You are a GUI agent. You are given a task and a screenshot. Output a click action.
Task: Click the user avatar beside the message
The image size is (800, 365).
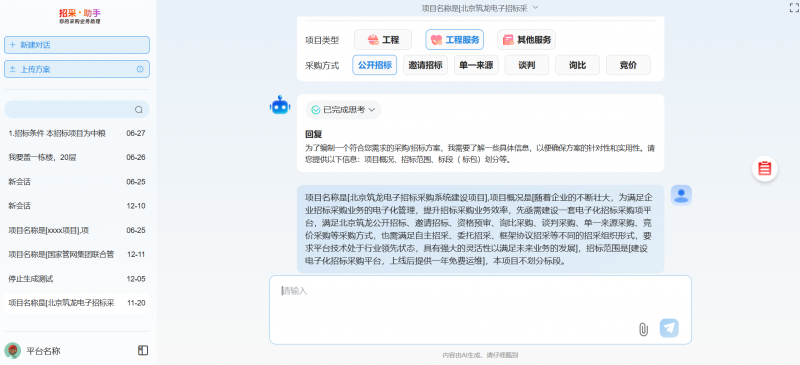(681, 195)
